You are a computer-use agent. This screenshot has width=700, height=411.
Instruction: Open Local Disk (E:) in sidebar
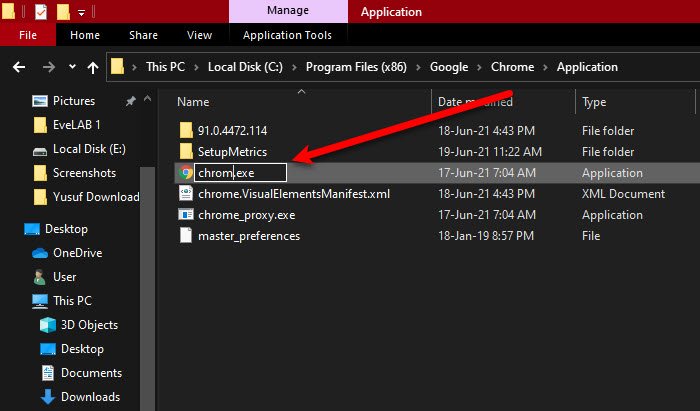click(x=89, y=149)
